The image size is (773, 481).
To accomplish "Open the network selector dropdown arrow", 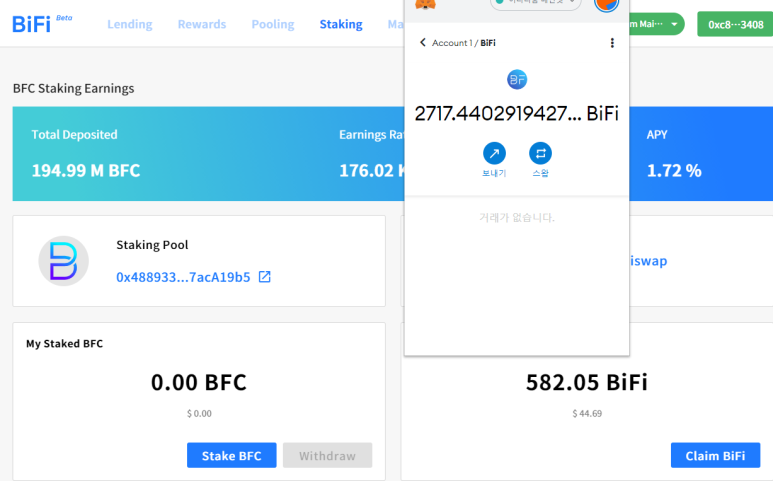I will coord(674,24).
